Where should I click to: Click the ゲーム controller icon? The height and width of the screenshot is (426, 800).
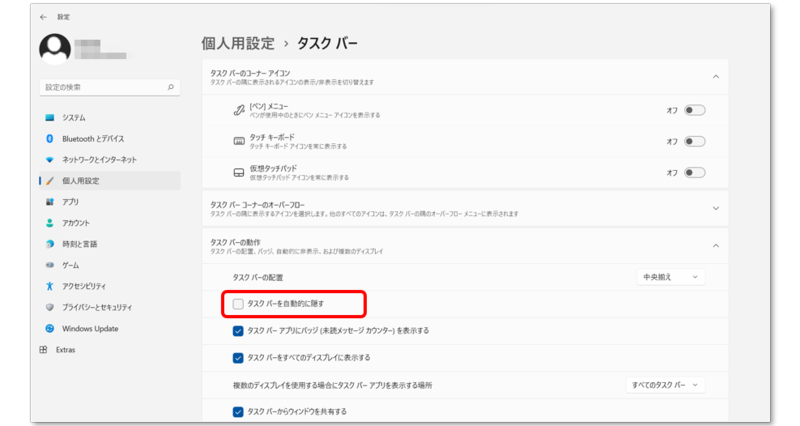[49, 265]
